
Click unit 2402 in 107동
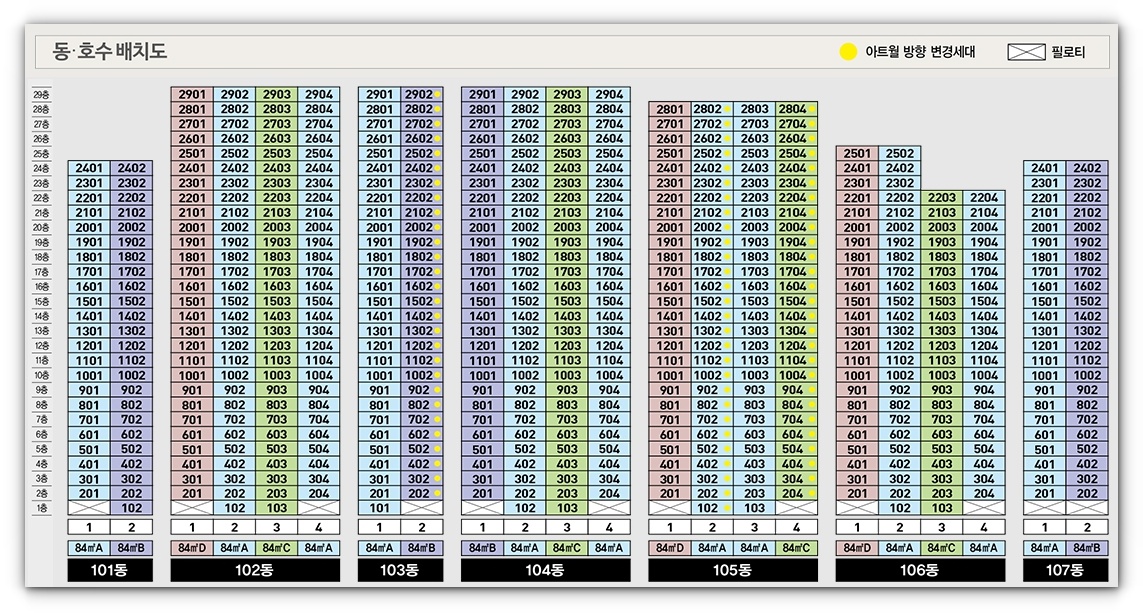(1087, 168)
